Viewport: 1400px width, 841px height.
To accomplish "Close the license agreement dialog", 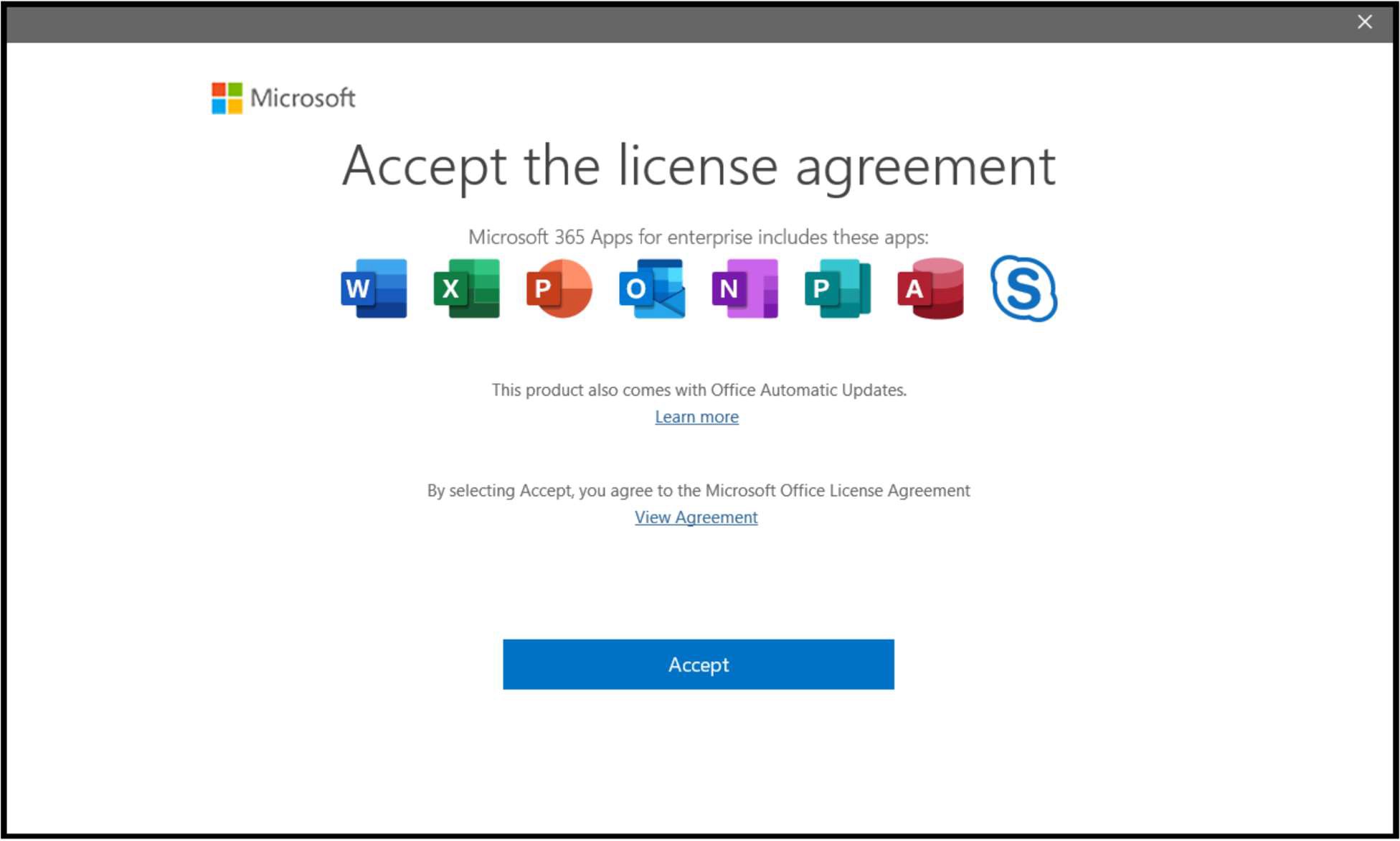I will [1365, 22].
